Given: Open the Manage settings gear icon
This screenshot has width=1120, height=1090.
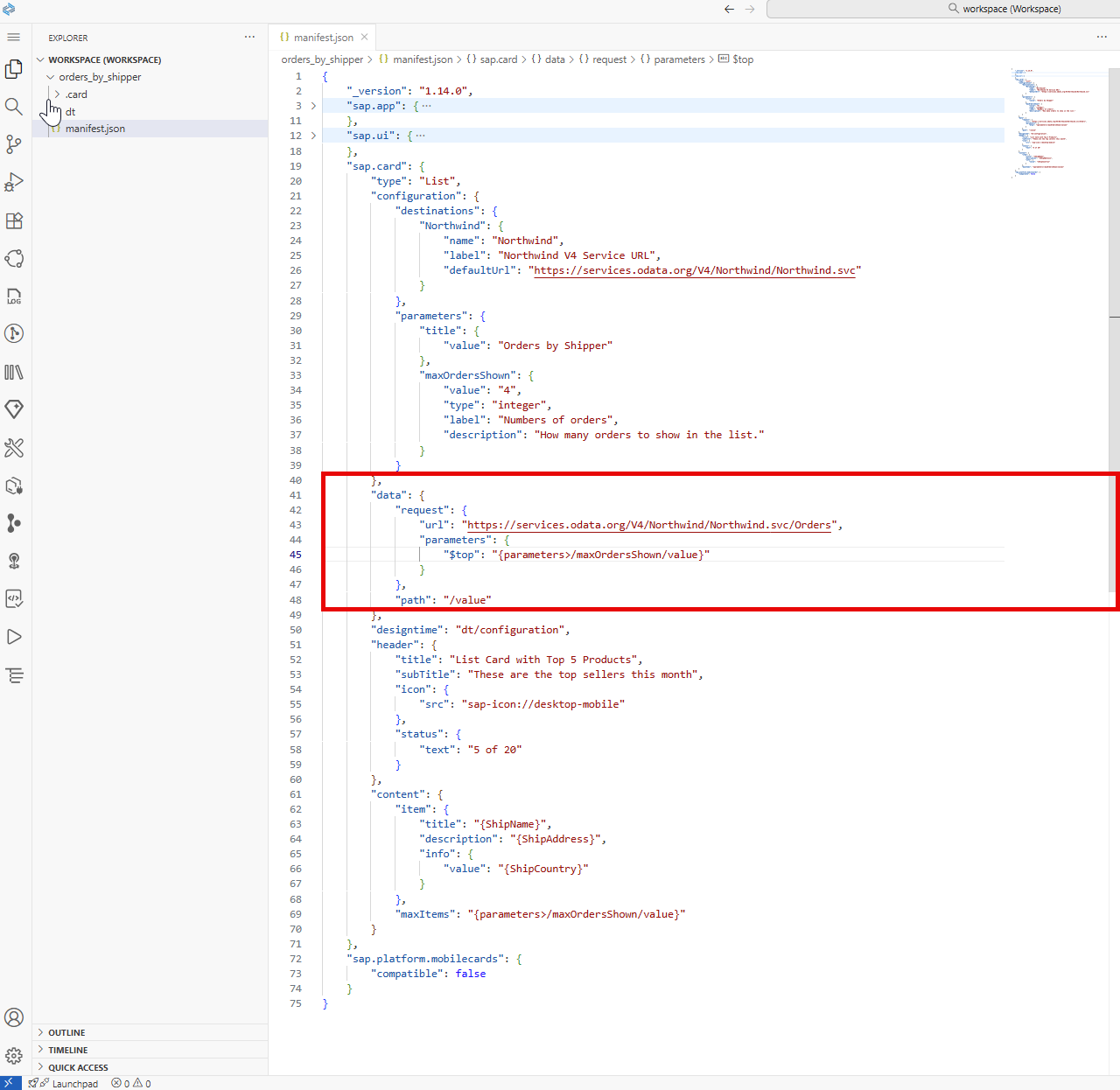Looking at the screenshot, I should point(13,1056).
